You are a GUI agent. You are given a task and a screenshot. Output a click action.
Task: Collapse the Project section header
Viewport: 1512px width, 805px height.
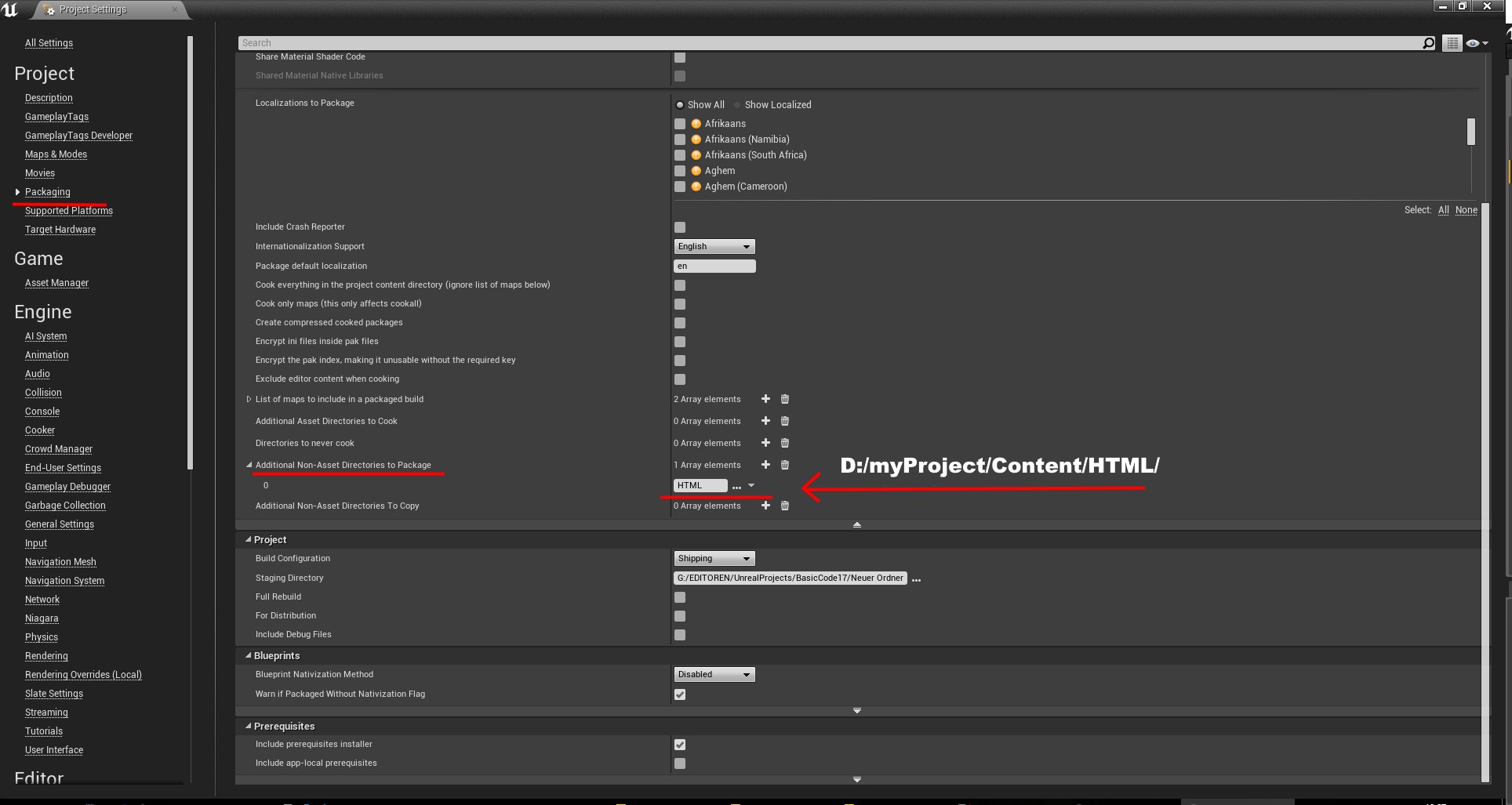click(x=249, y=539)
